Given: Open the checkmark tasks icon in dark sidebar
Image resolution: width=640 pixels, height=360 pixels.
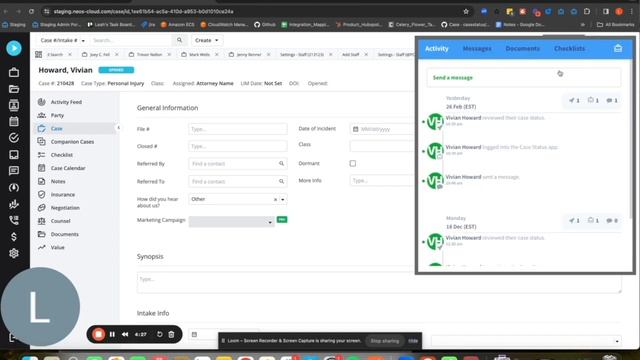Looking at the screenshot, I should 14,138.
